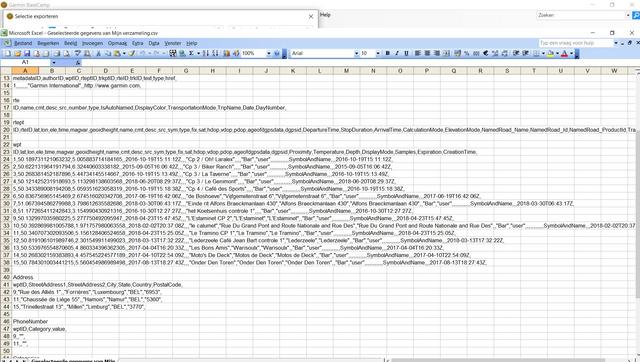Open the Bestand menu
This screenshot has height=362, width=640.
(x=23, y=43)
